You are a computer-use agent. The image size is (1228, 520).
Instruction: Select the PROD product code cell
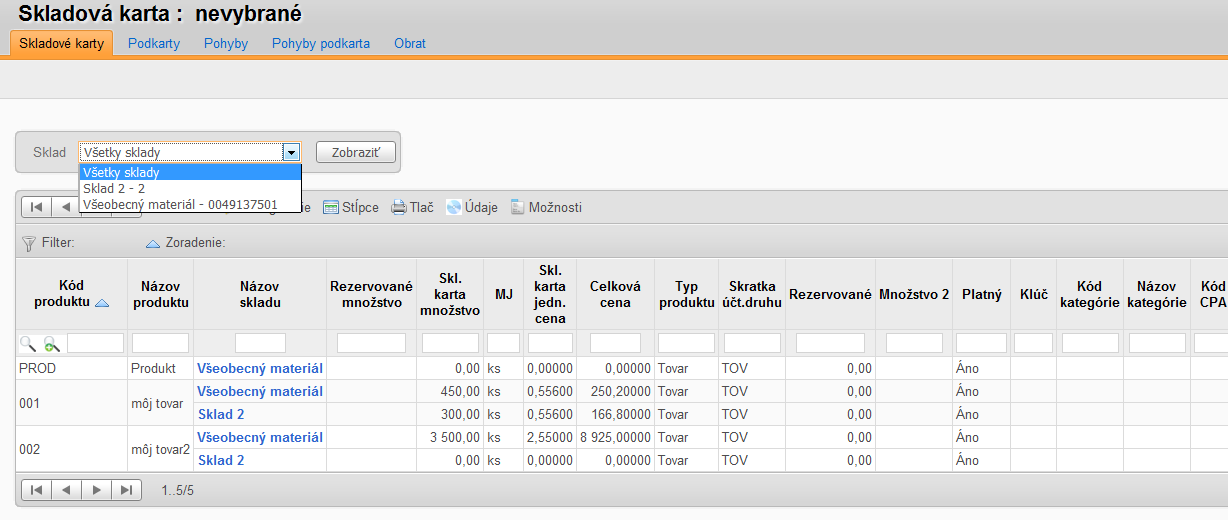[71, 368]
